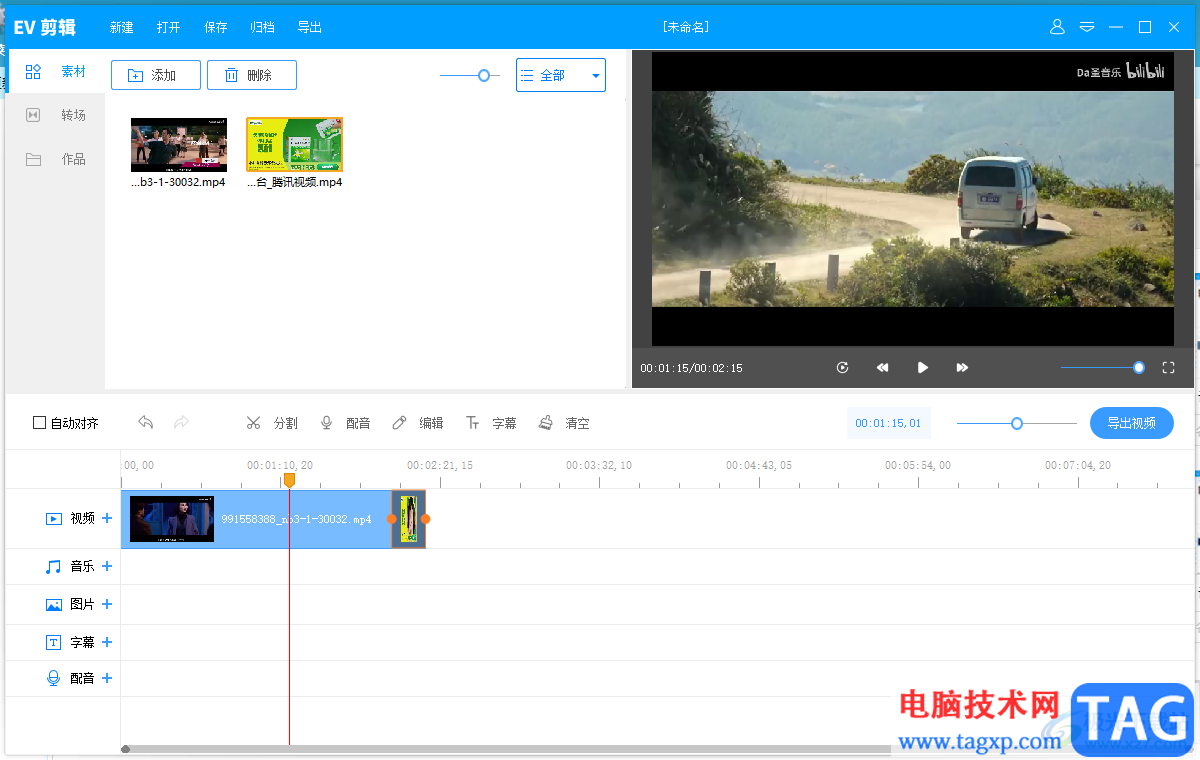Click the 编辑 edit pencil tool
Image resolution: width=1200 pixels, height=760 pixels.
pos(418,423)
